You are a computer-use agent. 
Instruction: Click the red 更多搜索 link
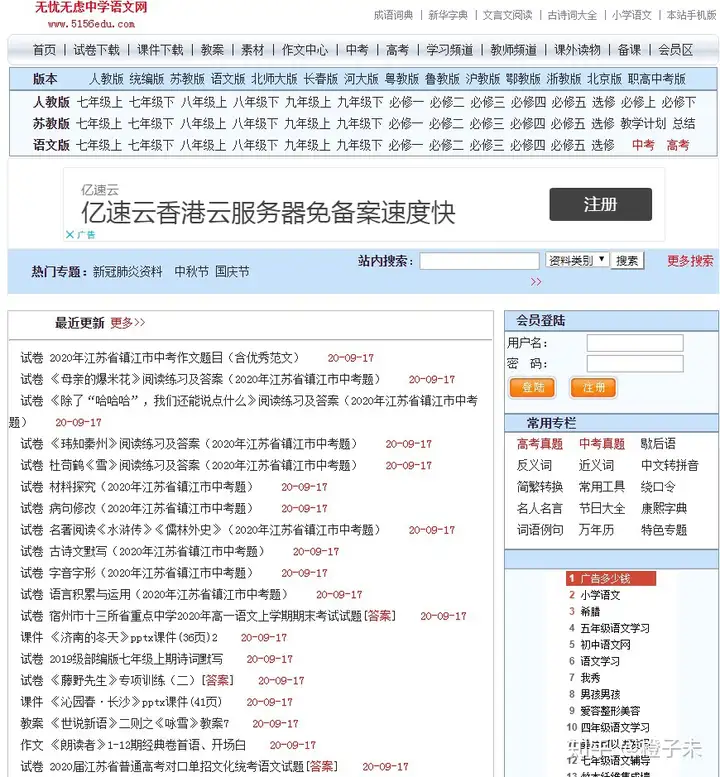(x=690, y=261)
